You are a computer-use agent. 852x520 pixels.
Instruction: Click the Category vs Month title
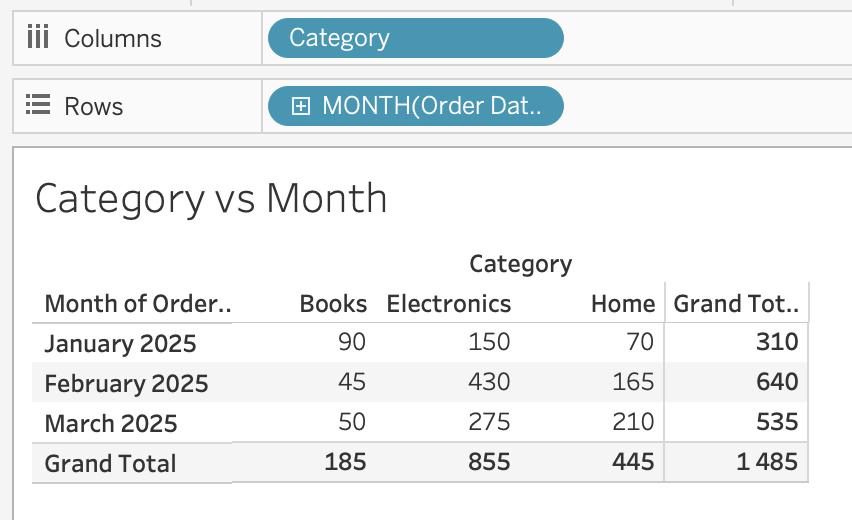pos(211,198)
